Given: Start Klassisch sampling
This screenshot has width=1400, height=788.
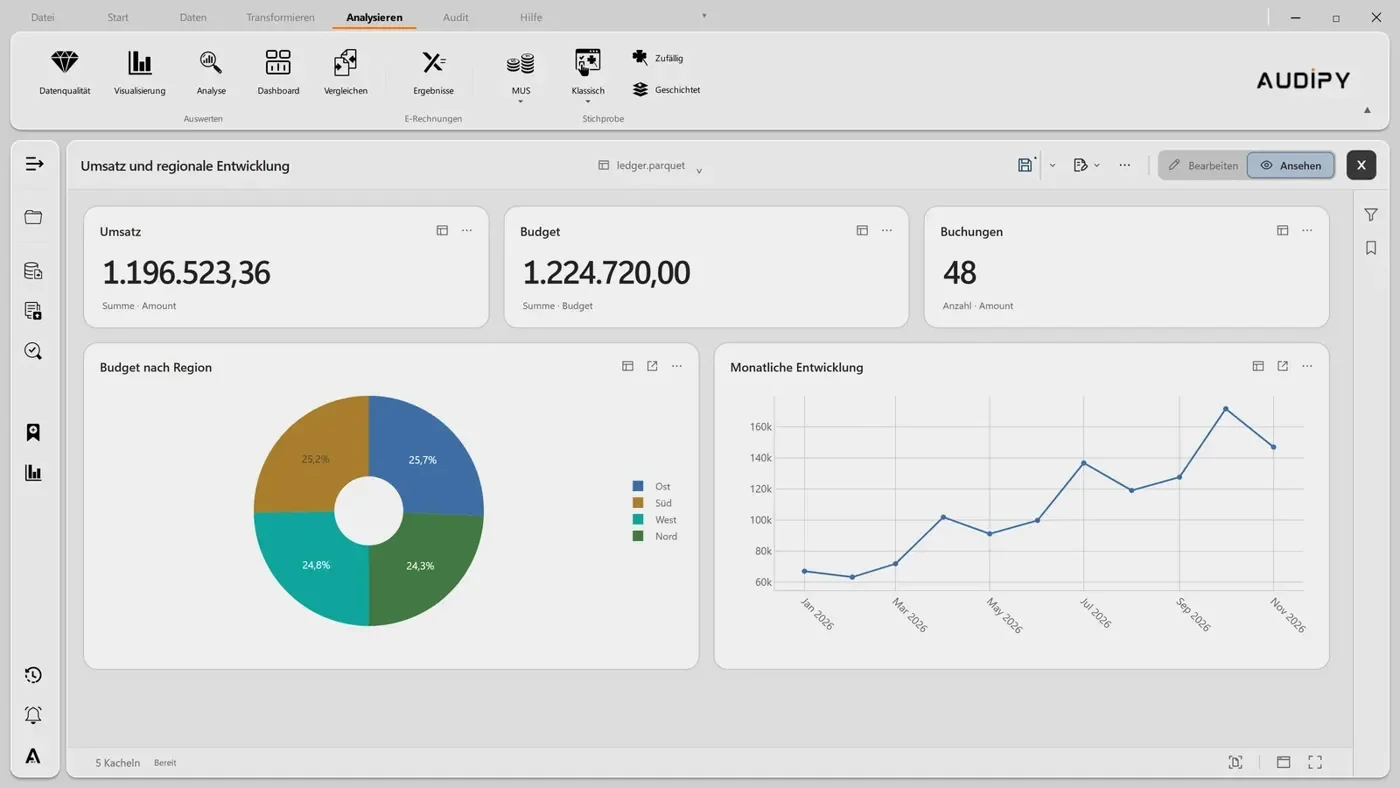Looking at the screenshot, I should [x=588, y=75].
